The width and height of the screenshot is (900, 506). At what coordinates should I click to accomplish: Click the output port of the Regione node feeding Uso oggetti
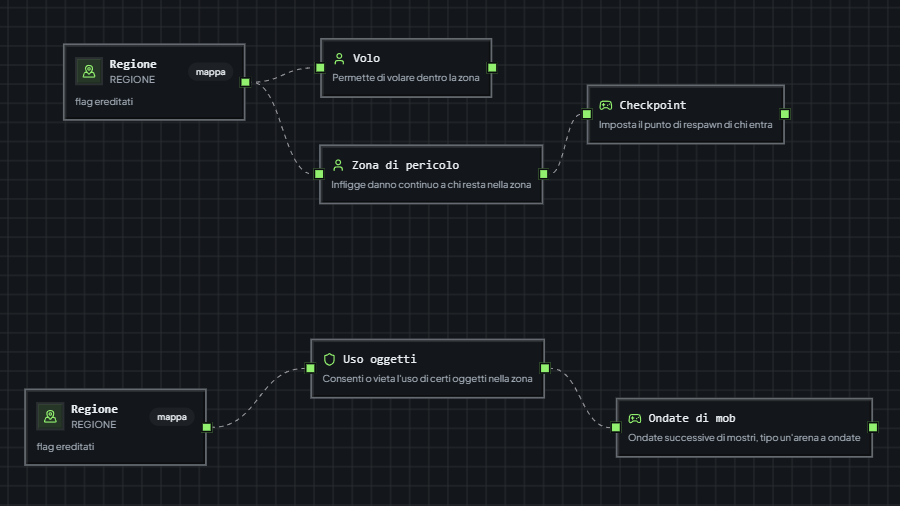(207, 427)
